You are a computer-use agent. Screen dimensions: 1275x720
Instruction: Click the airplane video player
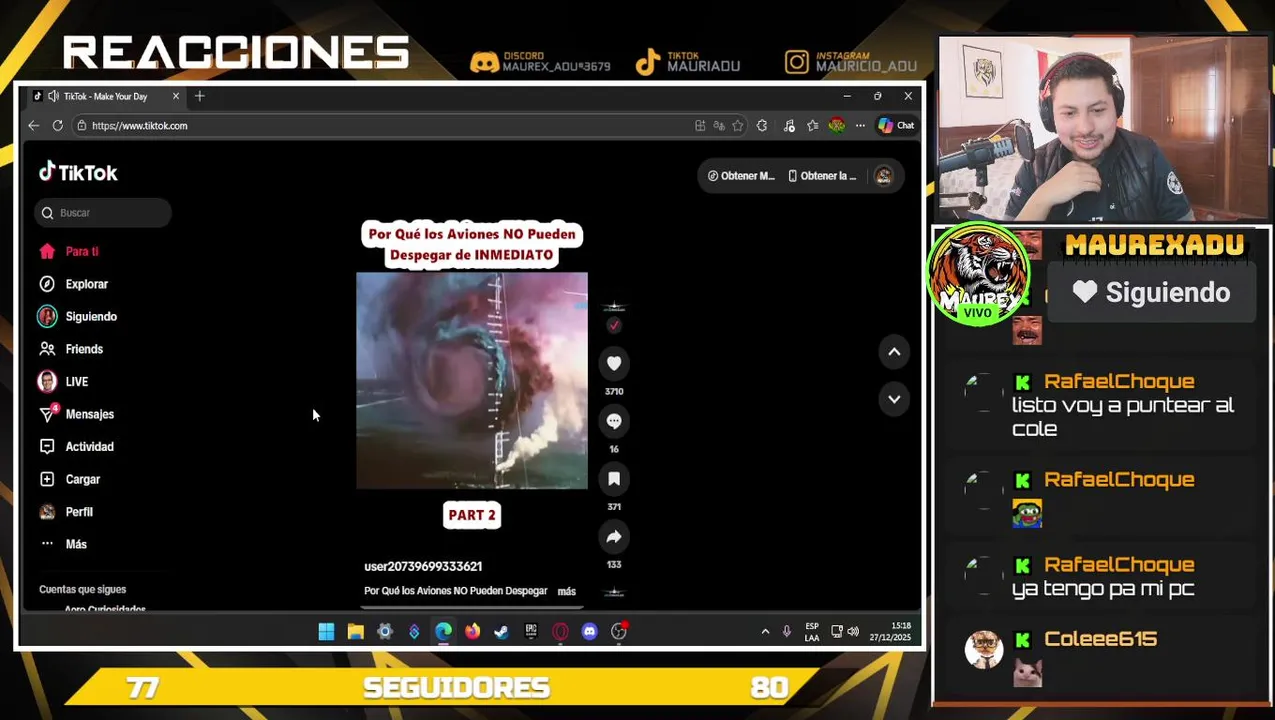click(x=472, y=381)
